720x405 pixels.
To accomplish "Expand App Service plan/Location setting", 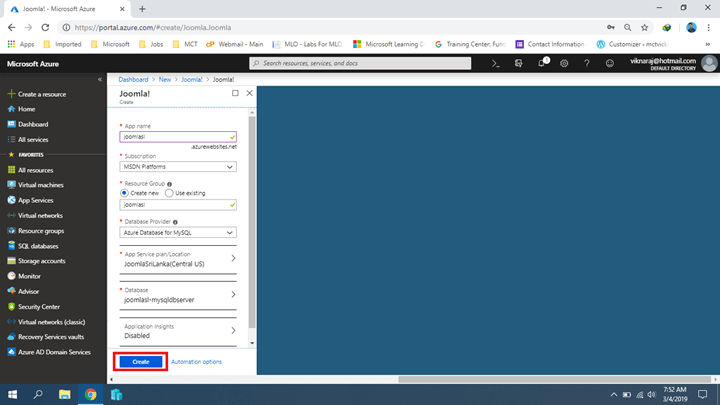I will 178,260.
